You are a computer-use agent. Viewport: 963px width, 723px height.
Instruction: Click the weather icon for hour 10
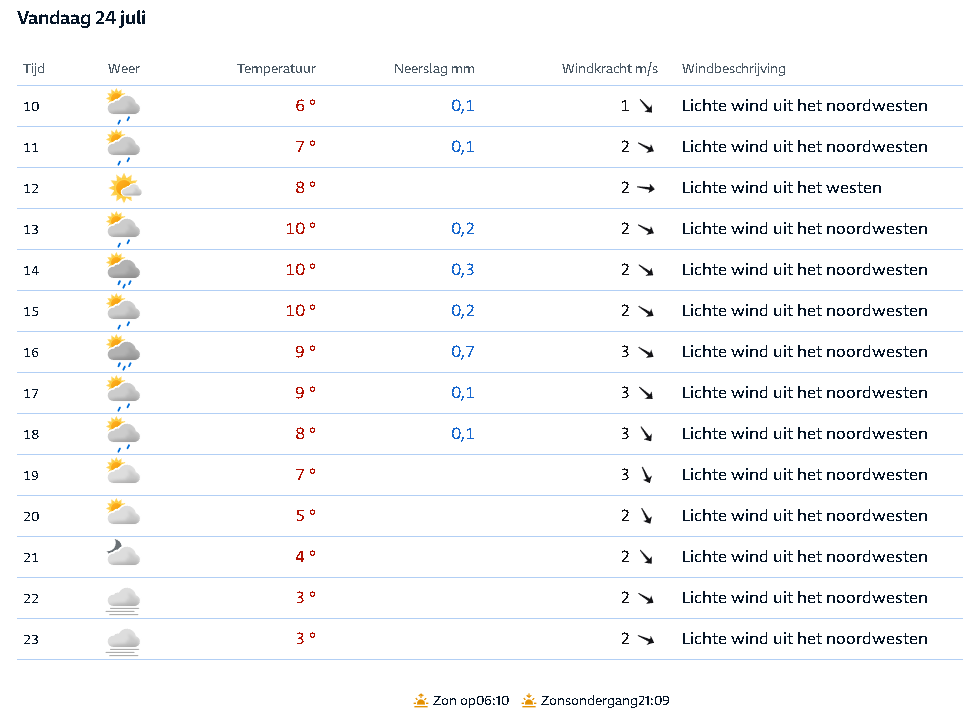coord(123,106)
